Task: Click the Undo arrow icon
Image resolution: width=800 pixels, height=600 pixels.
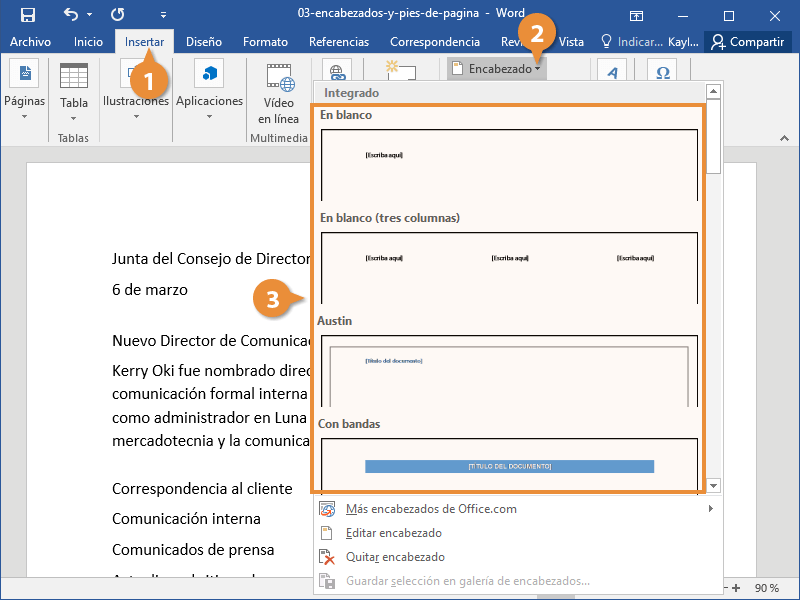Action: [x=71, y=15]
